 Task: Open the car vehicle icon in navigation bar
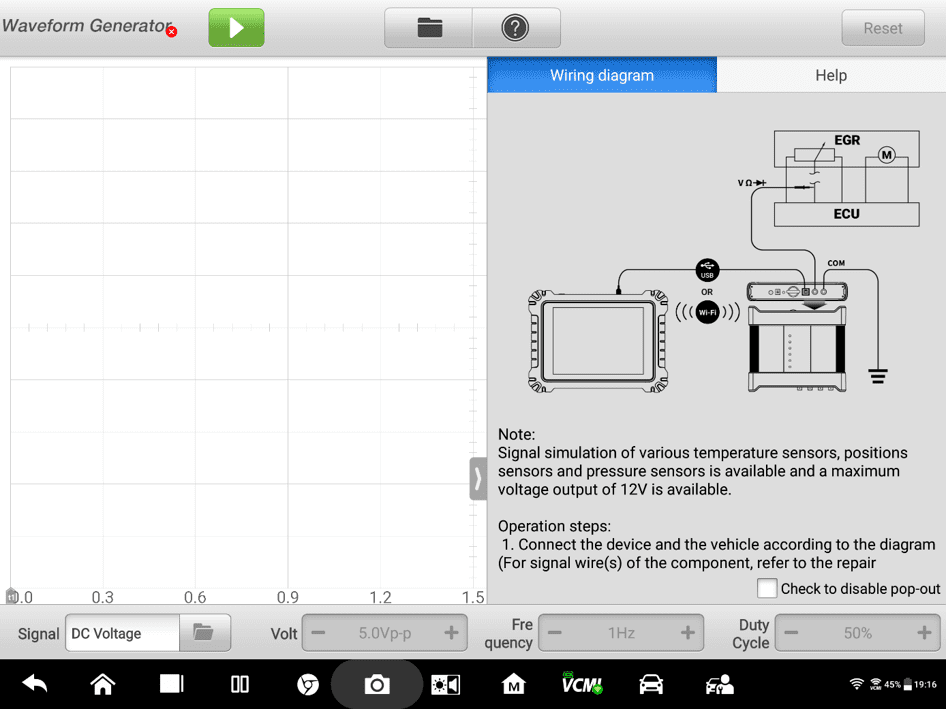click(651, 684)
